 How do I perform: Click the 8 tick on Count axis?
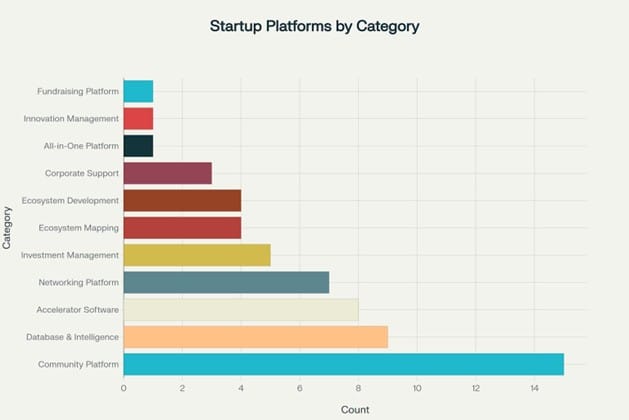[x=358, y=388]
